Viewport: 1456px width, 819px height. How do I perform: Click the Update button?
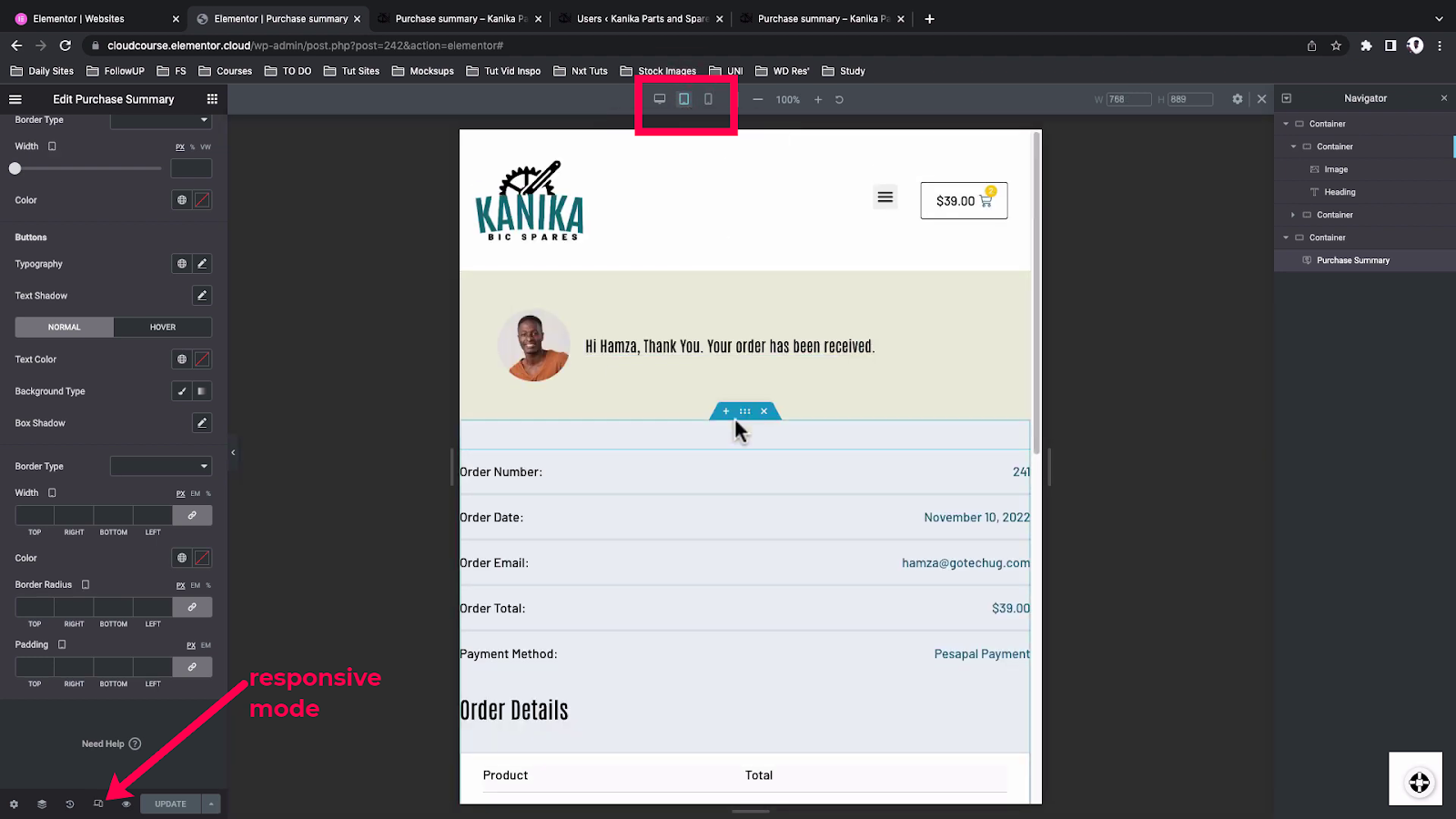coord(170,804)
